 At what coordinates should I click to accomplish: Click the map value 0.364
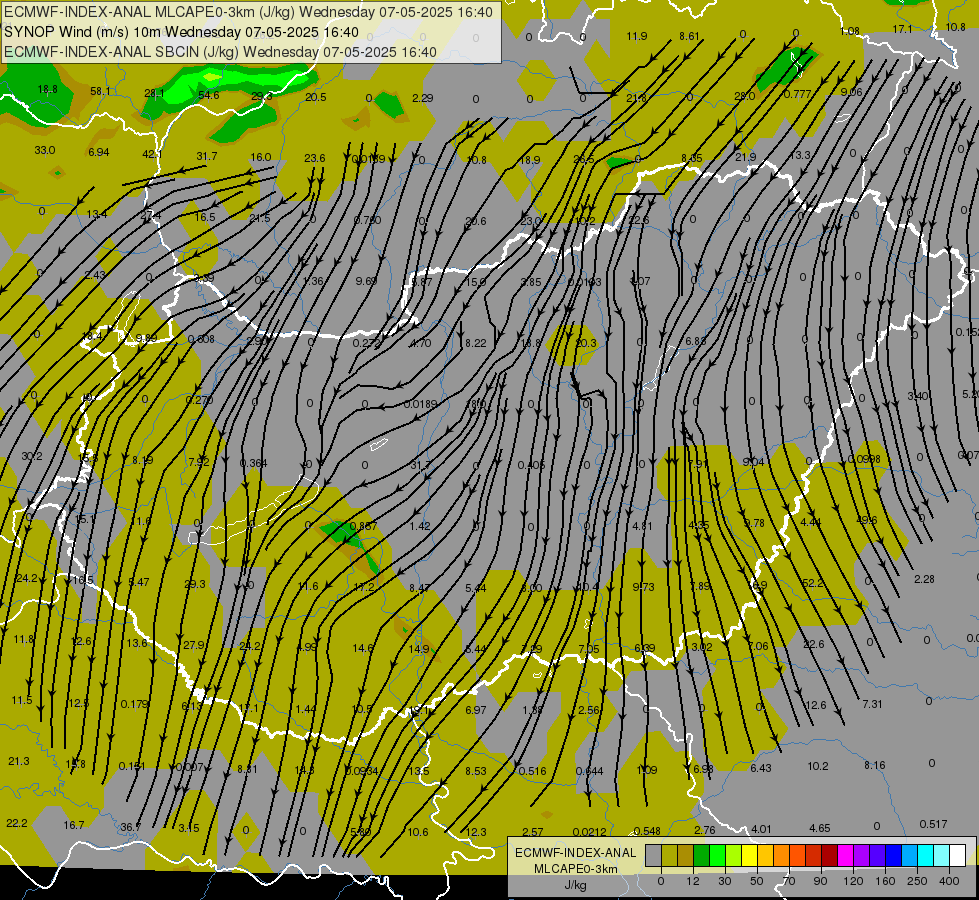tap(253, 463)
